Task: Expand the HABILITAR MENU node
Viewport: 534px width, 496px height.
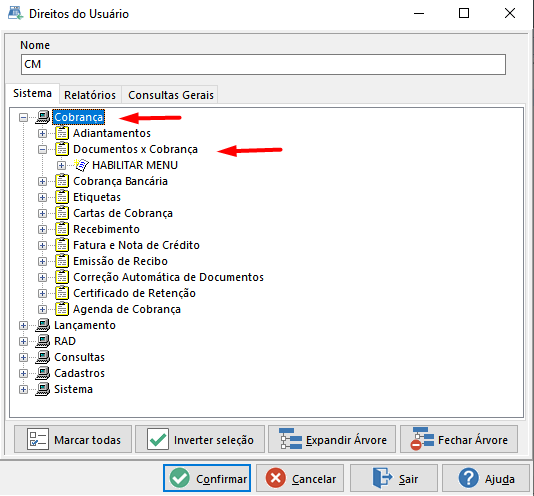Action: coord(62,166)
